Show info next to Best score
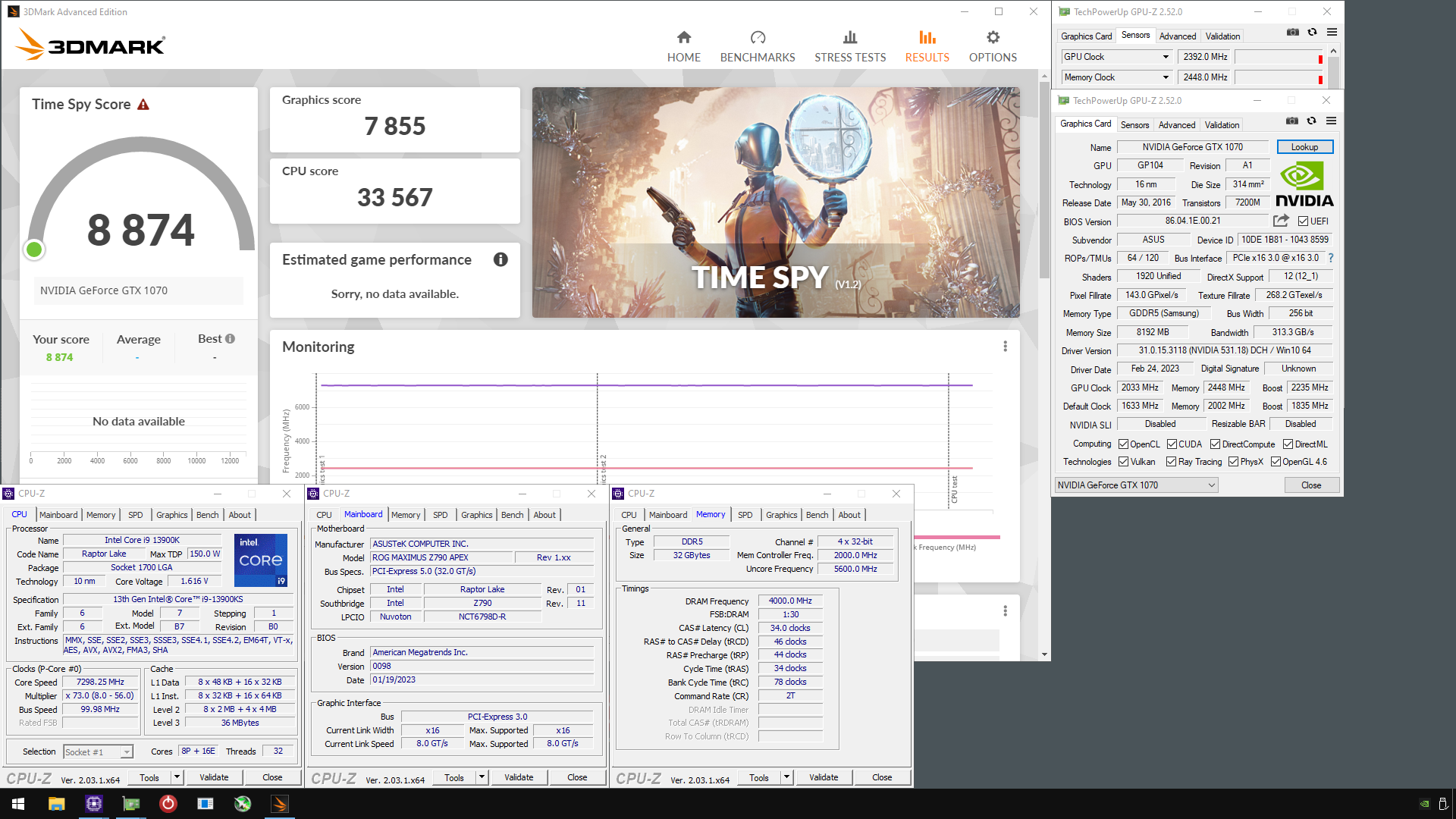The width and height of the screenshot is (1456, 819). coord(230,339)
